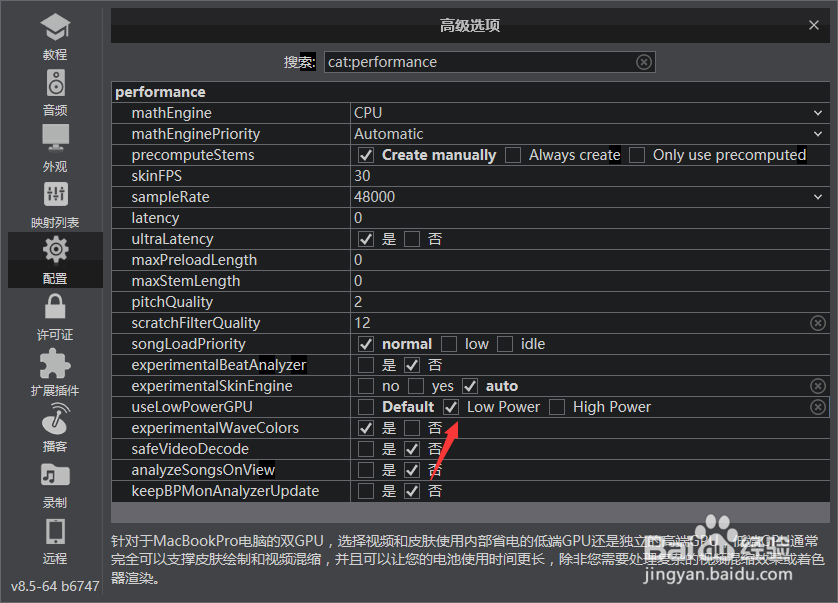Edit the maxPreloadLength value field
Screen dimensions: 838x603
tap(590, 260)
